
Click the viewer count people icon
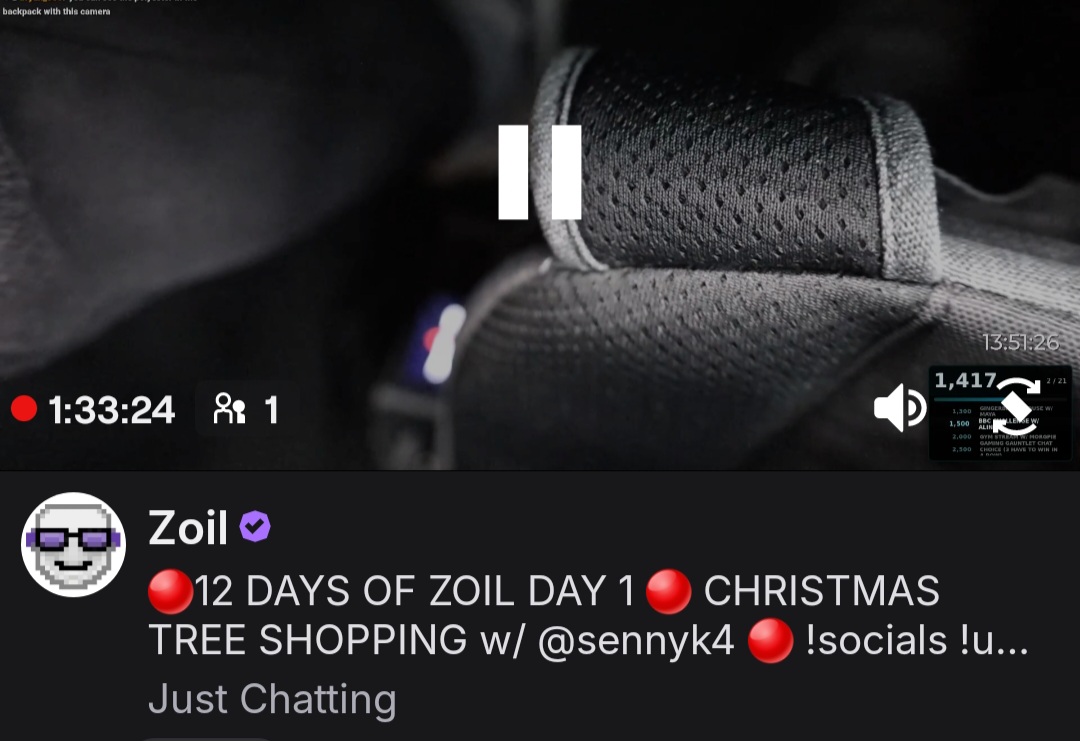tap(229, 408)
